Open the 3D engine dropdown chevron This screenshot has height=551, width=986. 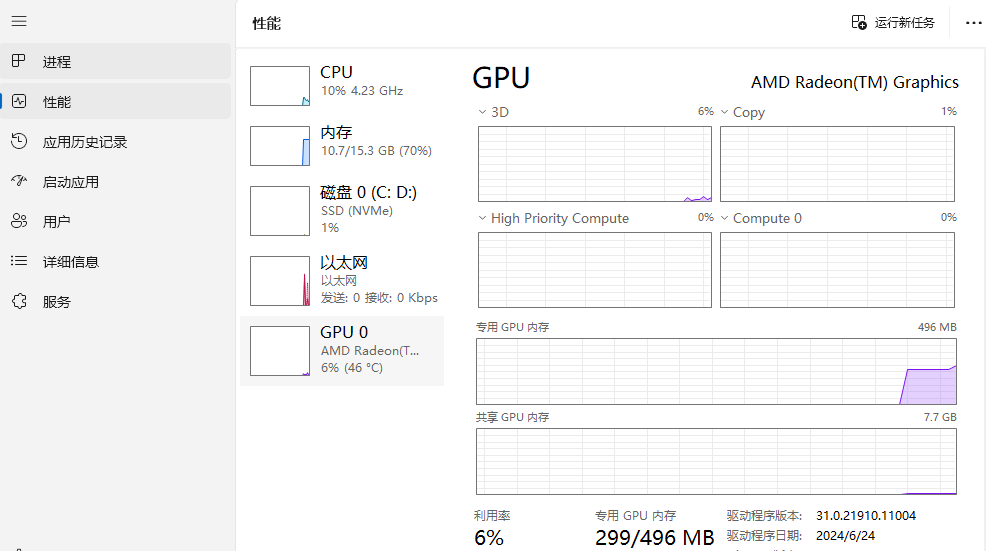pos(482,112)
